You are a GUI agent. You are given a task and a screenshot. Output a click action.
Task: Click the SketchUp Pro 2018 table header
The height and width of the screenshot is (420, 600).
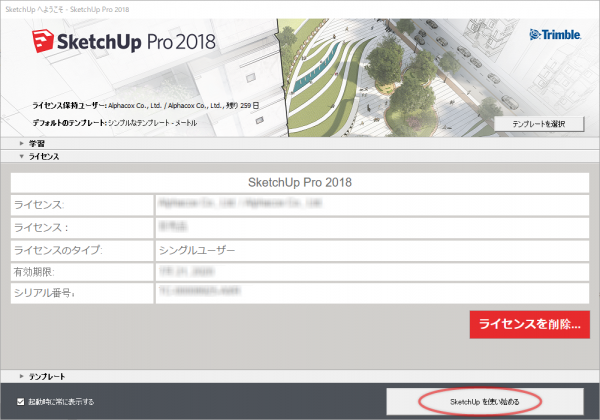click(x=300, y=182)
